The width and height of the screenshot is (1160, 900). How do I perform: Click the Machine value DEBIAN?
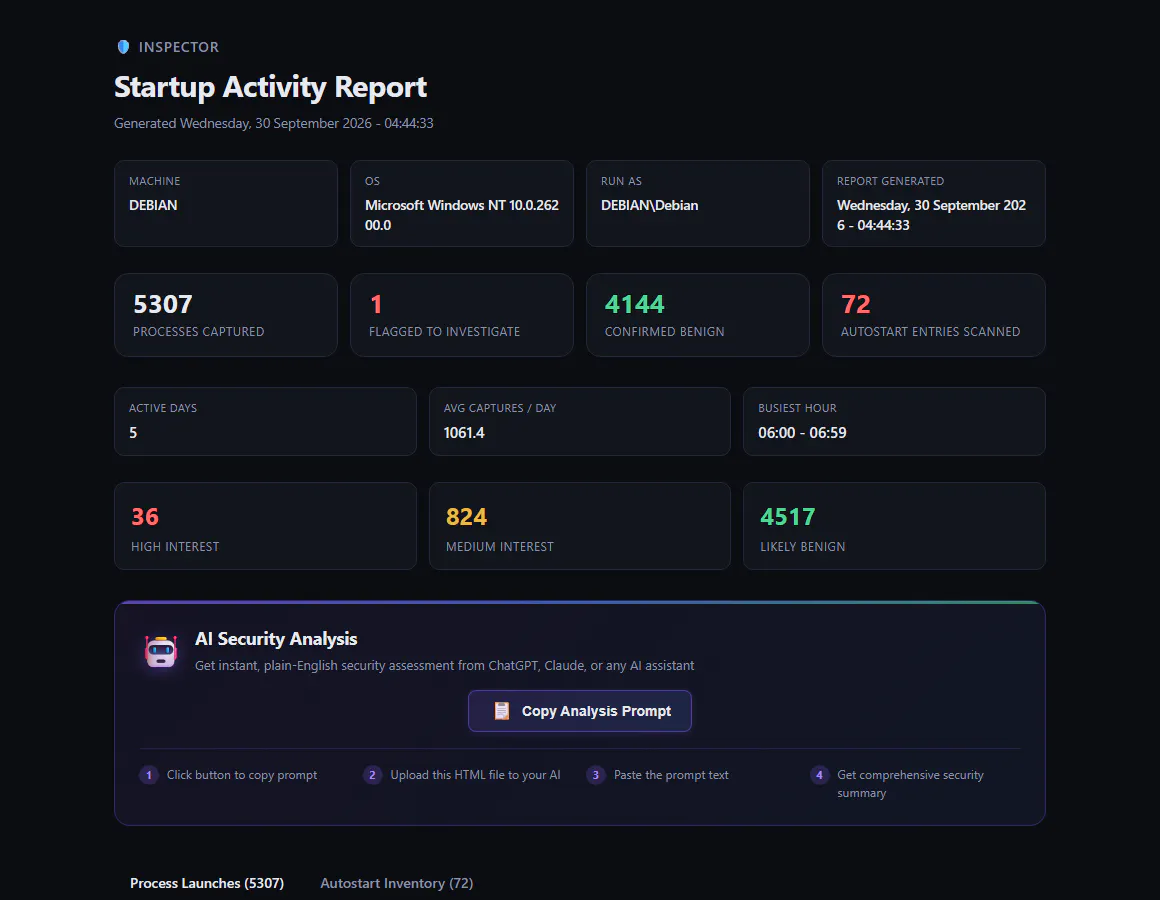point(153,206)
